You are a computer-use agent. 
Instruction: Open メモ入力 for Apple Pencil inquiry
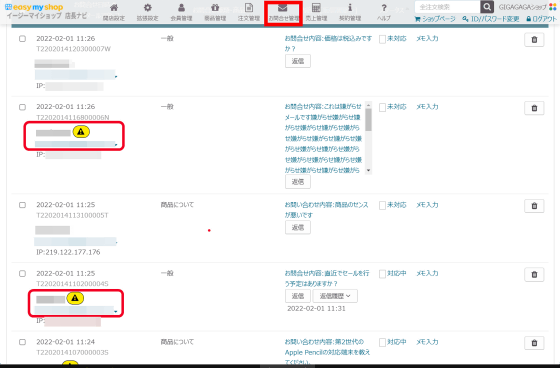(427, 342)
